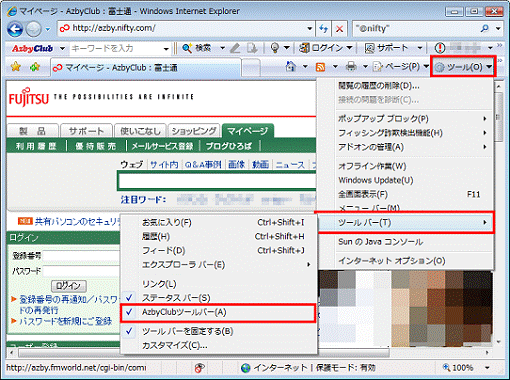Viewport: 510px width, 380px height.
Task: Open the ショッピング site tab
Action: (194, 131)
